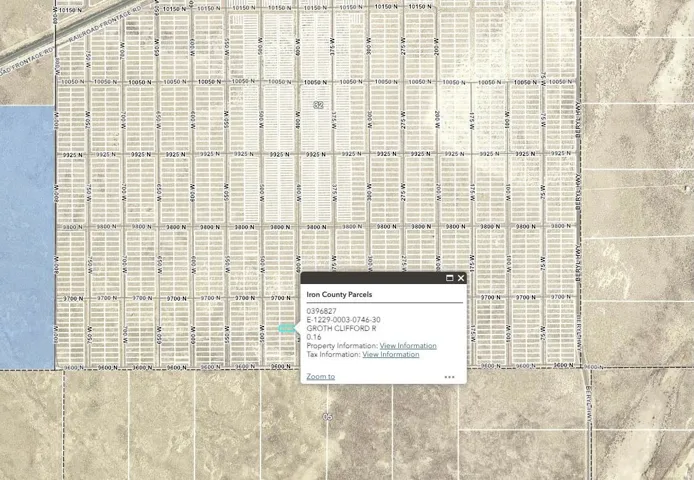Click section label 32 on the map
The width and height of the screenshot is (694, 480).
point(318,105)
